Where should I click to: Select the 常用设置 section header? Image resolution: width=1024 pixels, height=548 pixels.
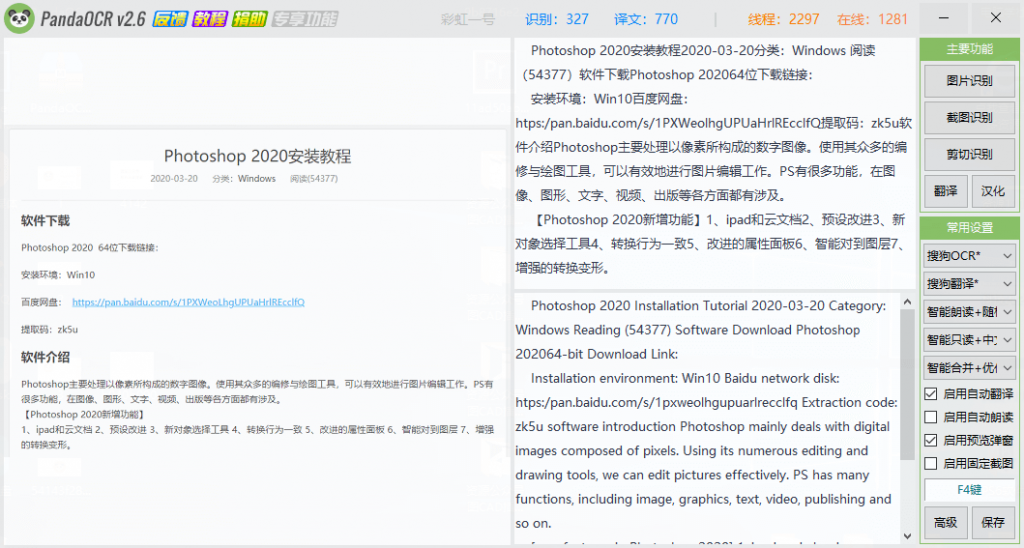point(969,228)
